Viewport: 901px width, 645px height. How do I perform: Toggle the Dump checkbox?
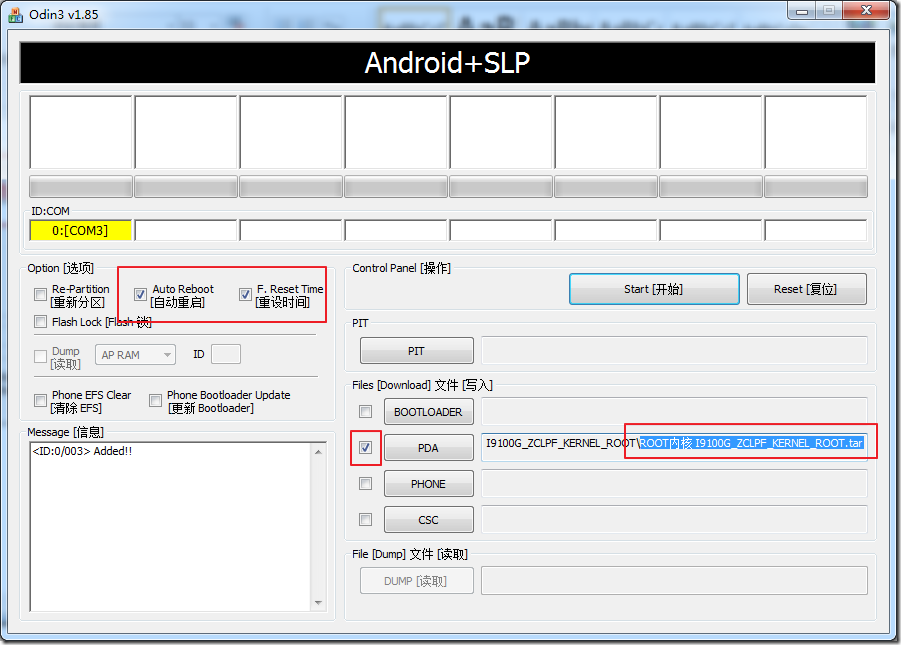point(40,356)
